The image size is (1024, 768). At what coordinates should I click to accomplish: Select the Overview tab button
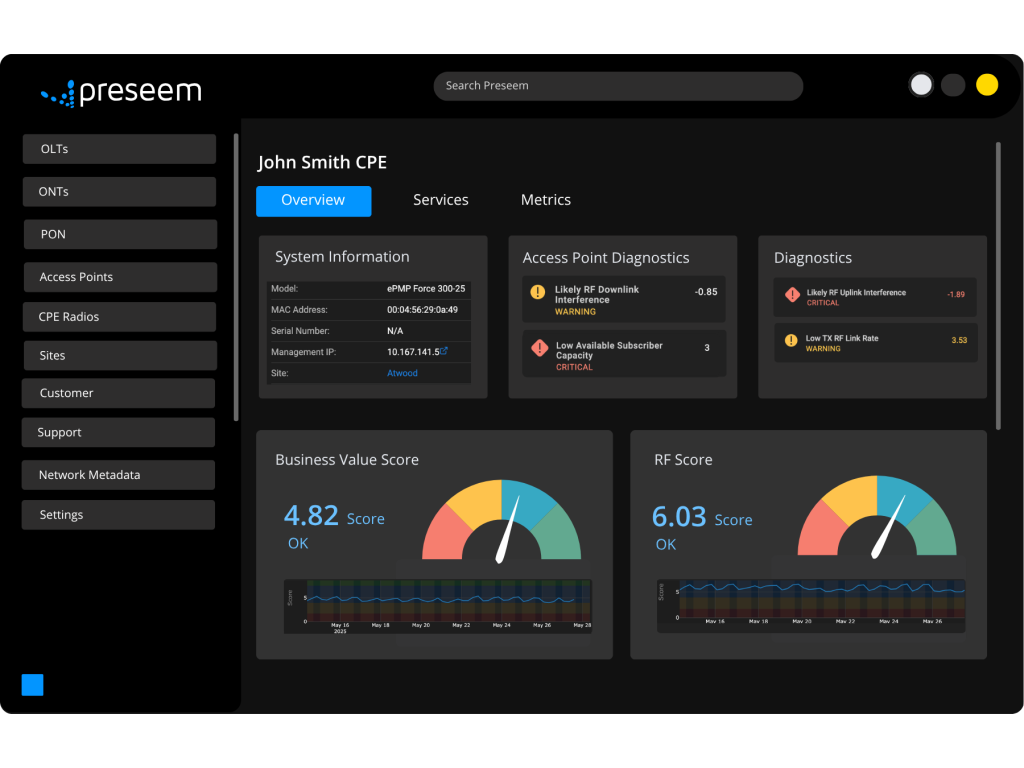[x=313, y=201]
